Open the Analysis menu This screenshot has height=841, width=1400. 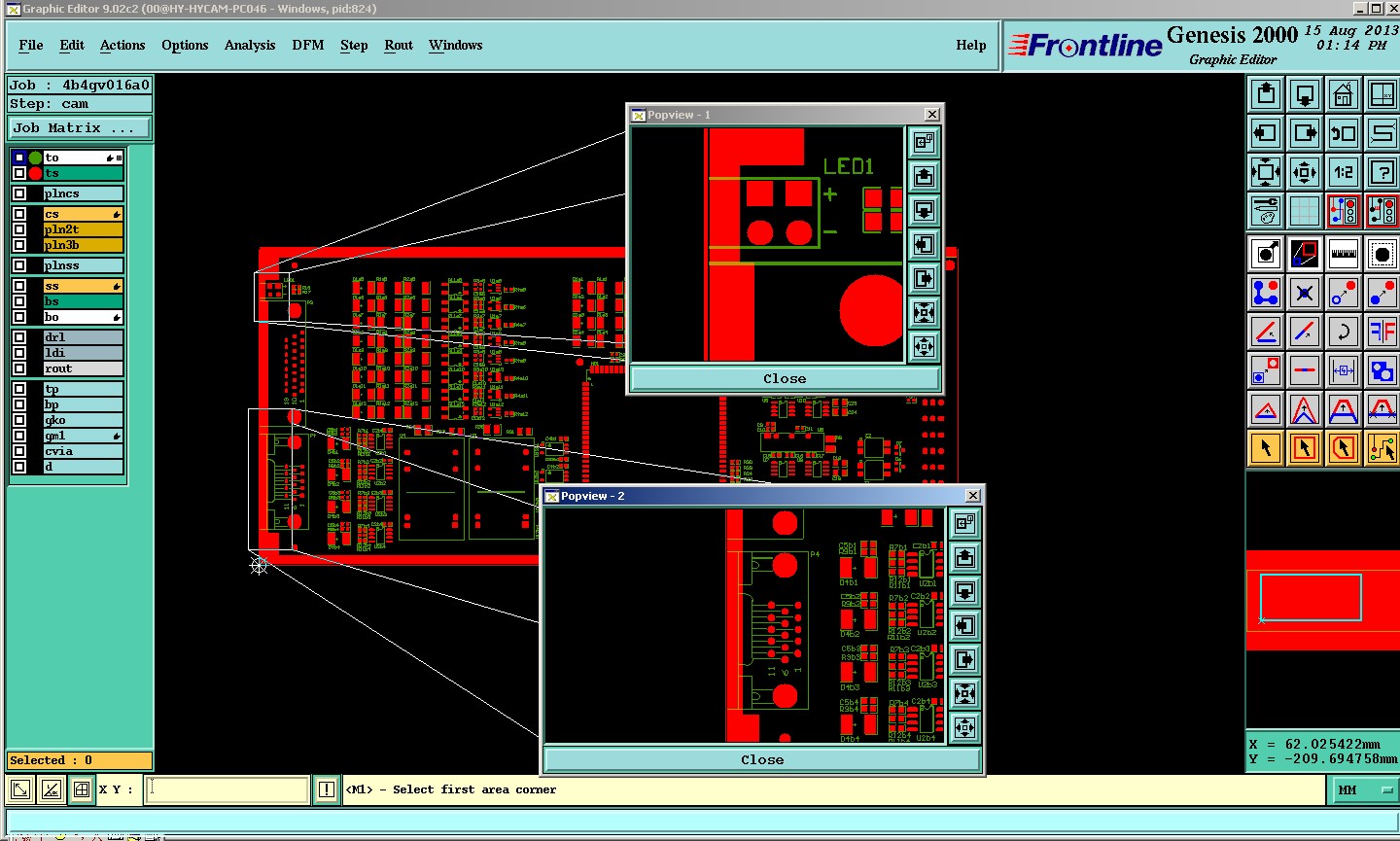tap(250, 45)
